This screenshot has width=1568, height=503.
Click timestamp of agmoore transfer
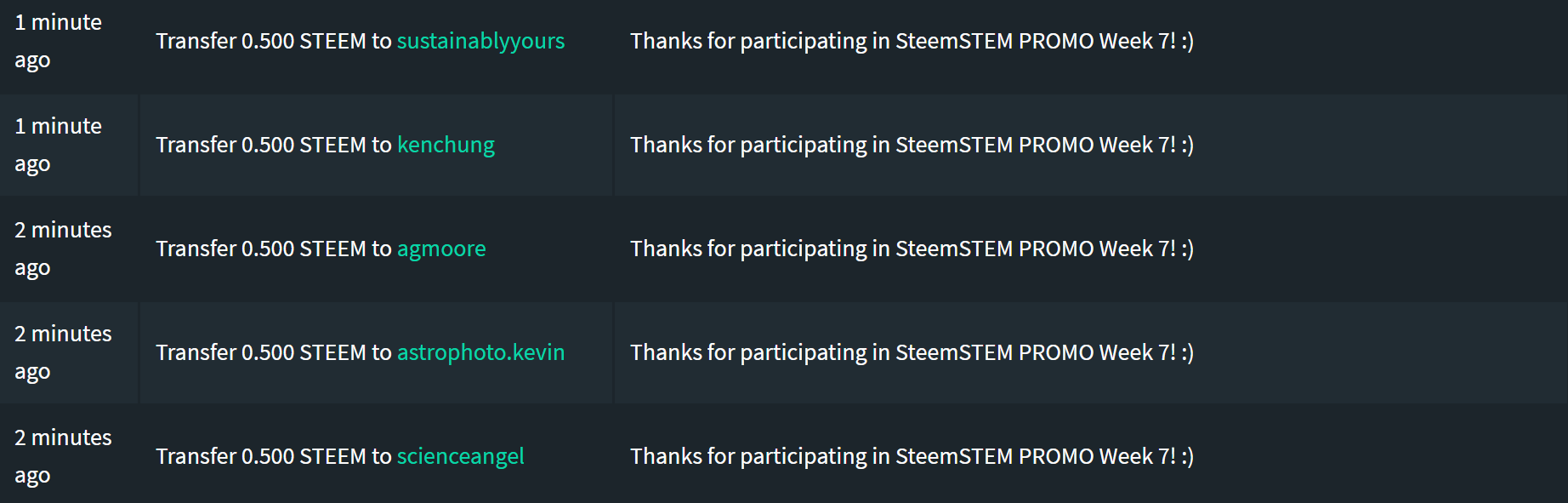coord(63,249)
